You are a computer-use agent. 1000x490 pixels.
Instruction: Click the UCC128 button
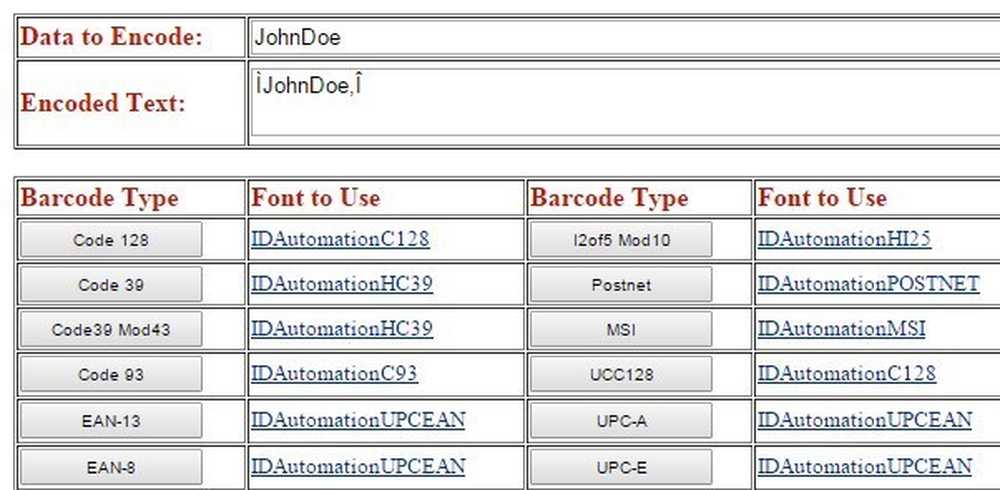coord(621,375)
